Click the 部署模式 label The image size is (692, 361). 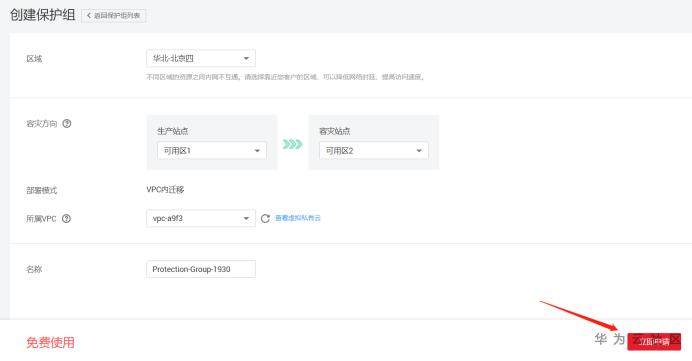(x=42, y=190)
